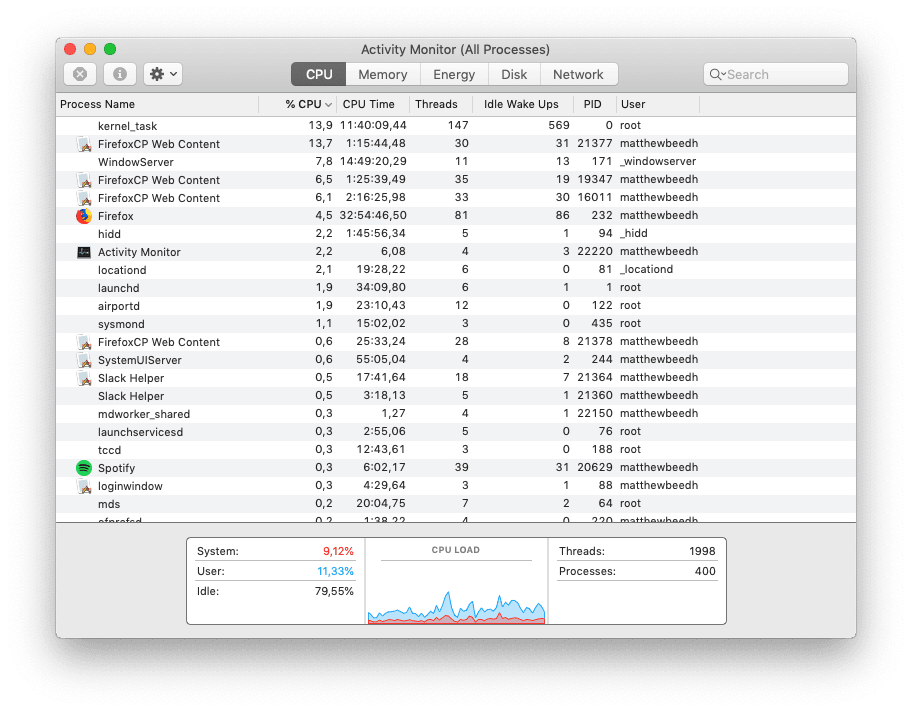Image resolution: width=912 pixels, height=712 pixels.
Task: Switch to the Memory tab
Action: pyautogui.click(x=383, y=74)
